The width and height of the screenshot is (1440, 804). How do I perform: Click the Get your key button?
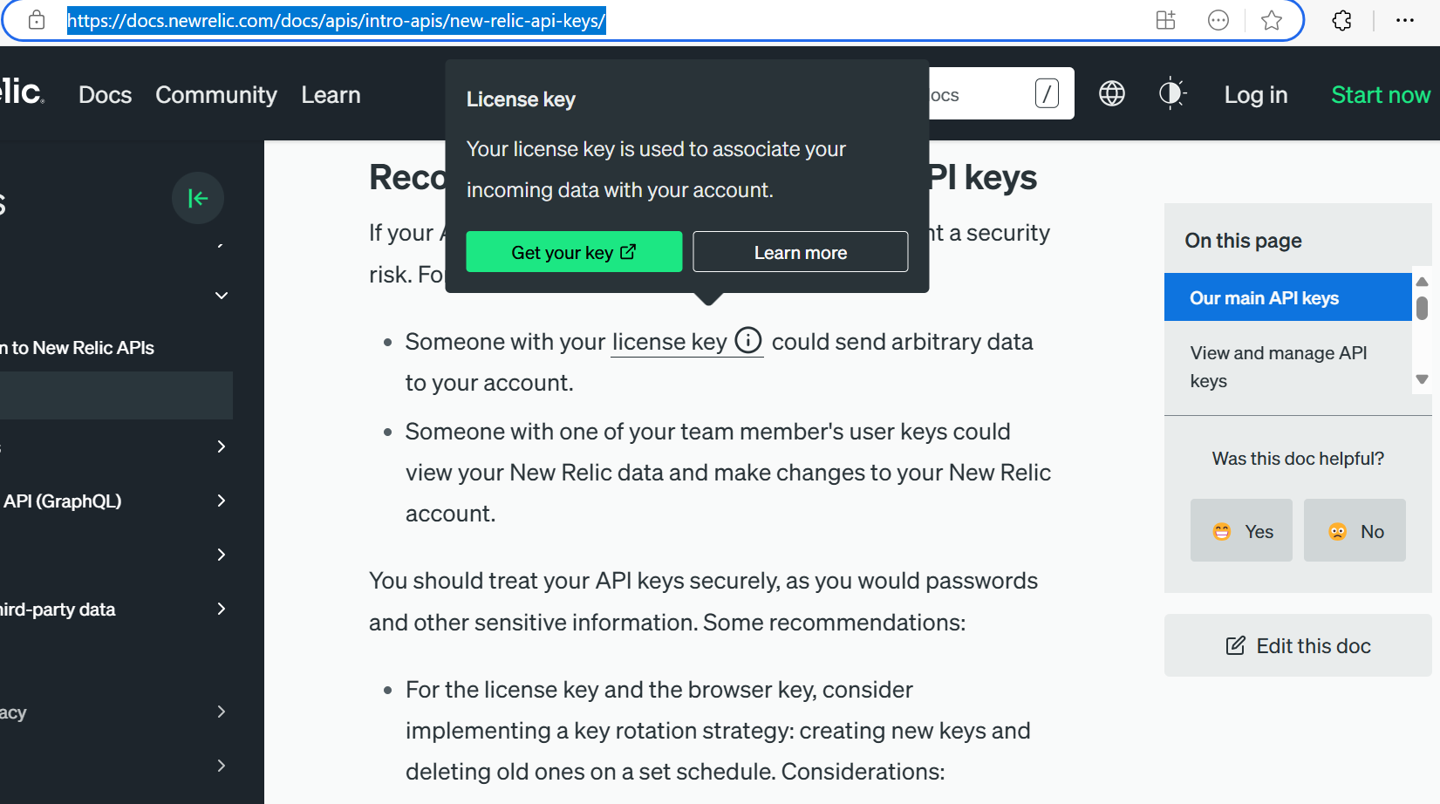pos(573,251)
